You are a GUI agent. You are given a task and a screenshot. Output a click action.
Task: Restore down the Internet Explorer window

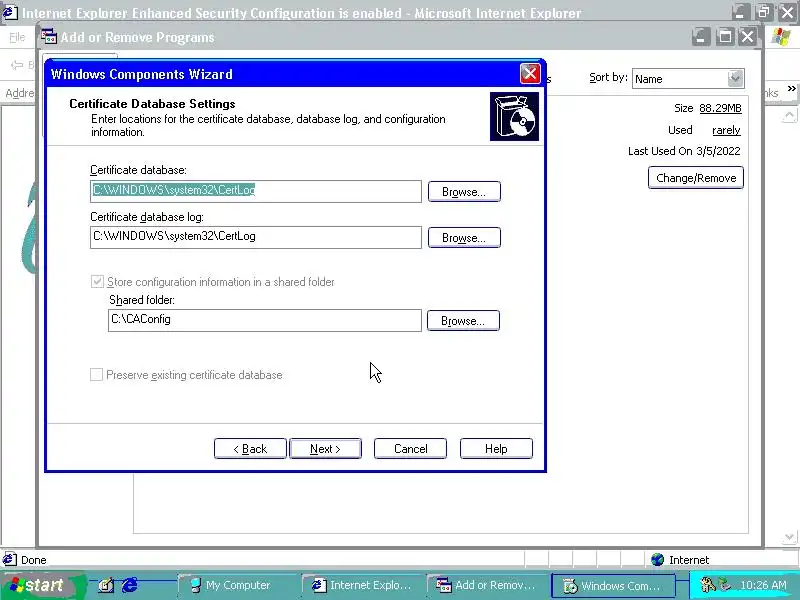coord(764,12)
